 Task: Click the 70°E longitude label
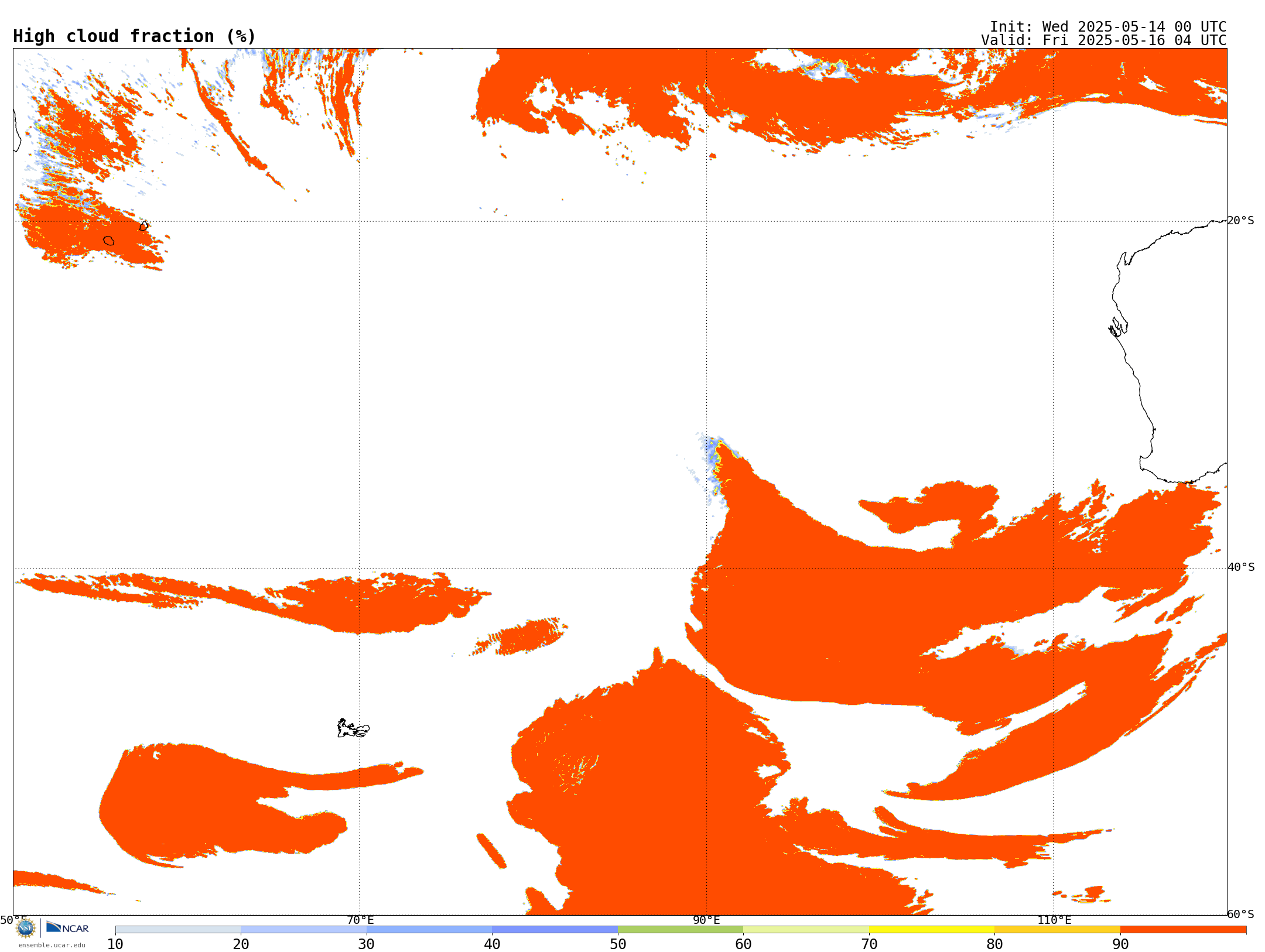[x=360, y=920]
